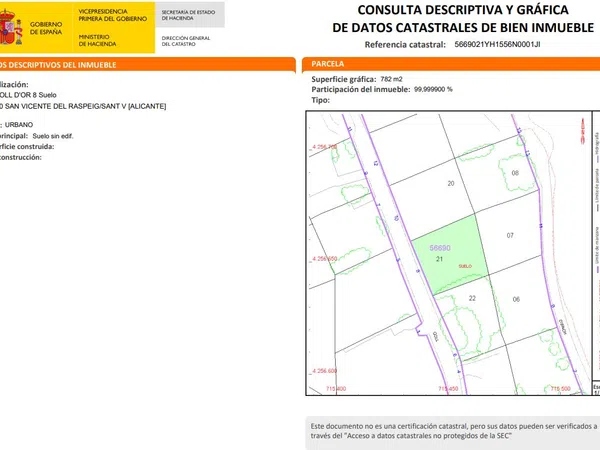Click parcel 06 on the map

coord(516,299)
